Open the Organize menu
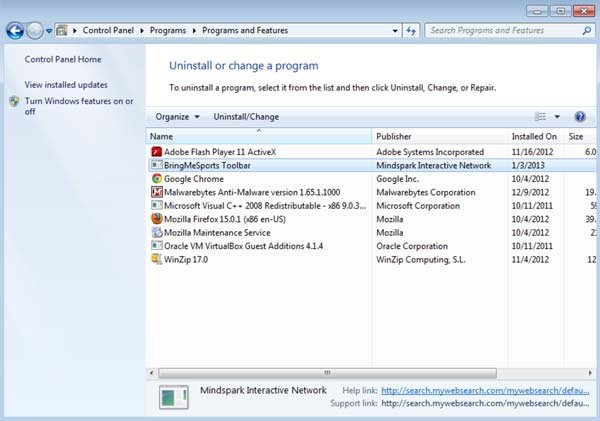 (x=177, y=117)
